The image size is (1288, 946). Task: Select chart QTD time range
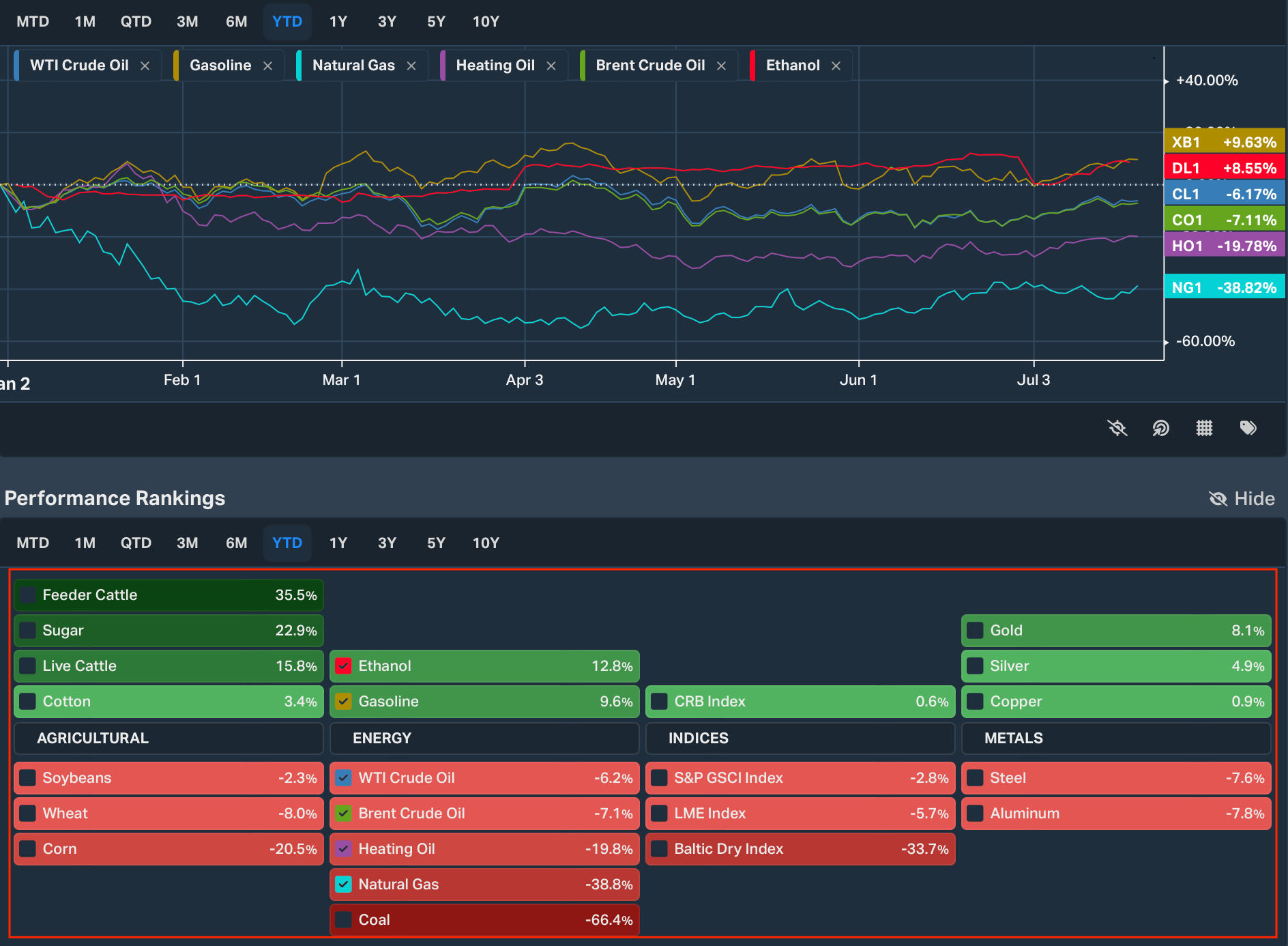pyautogui.click(x=136, y=22)
